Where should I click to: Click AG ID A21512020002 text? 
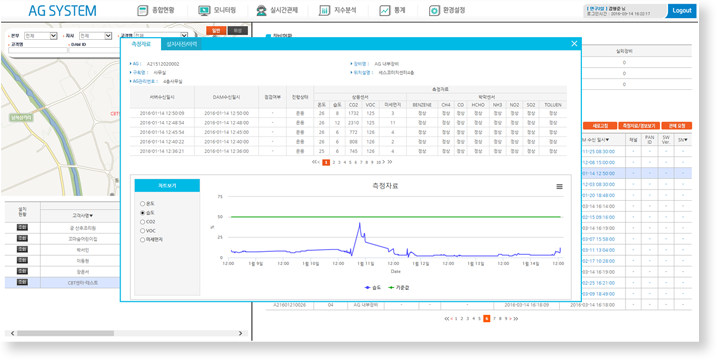click(163, 64)
